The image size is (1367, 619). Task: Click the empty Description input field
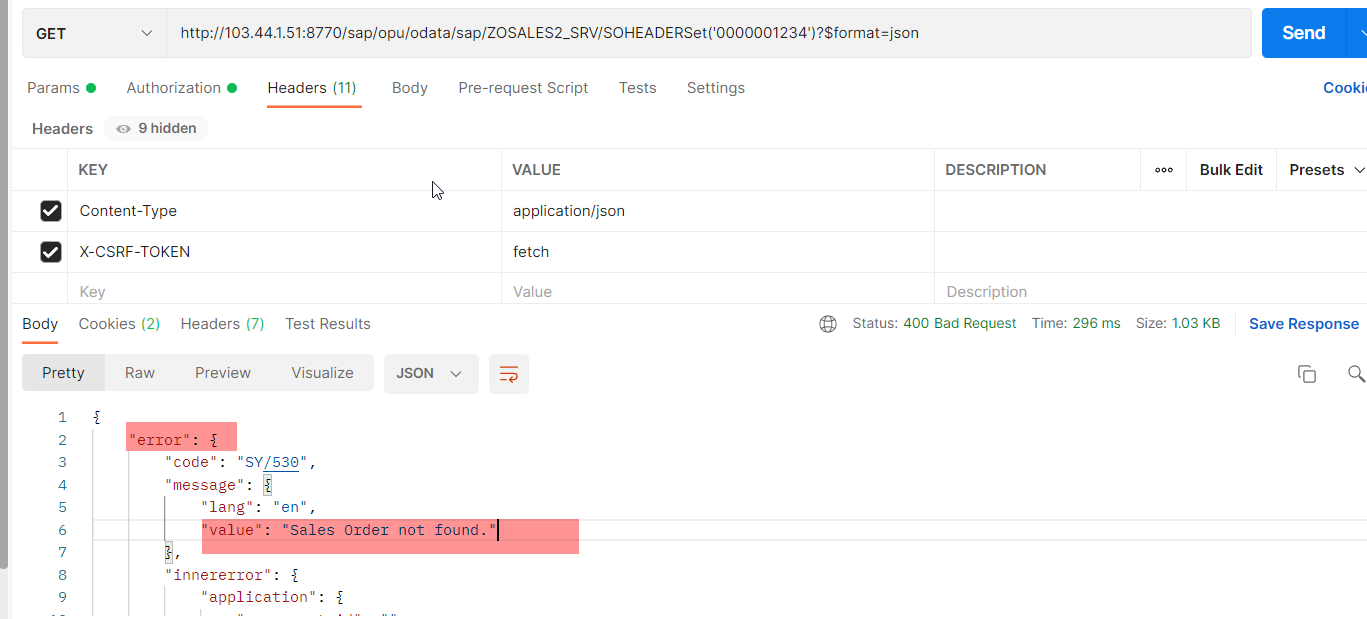[1150, 290]
